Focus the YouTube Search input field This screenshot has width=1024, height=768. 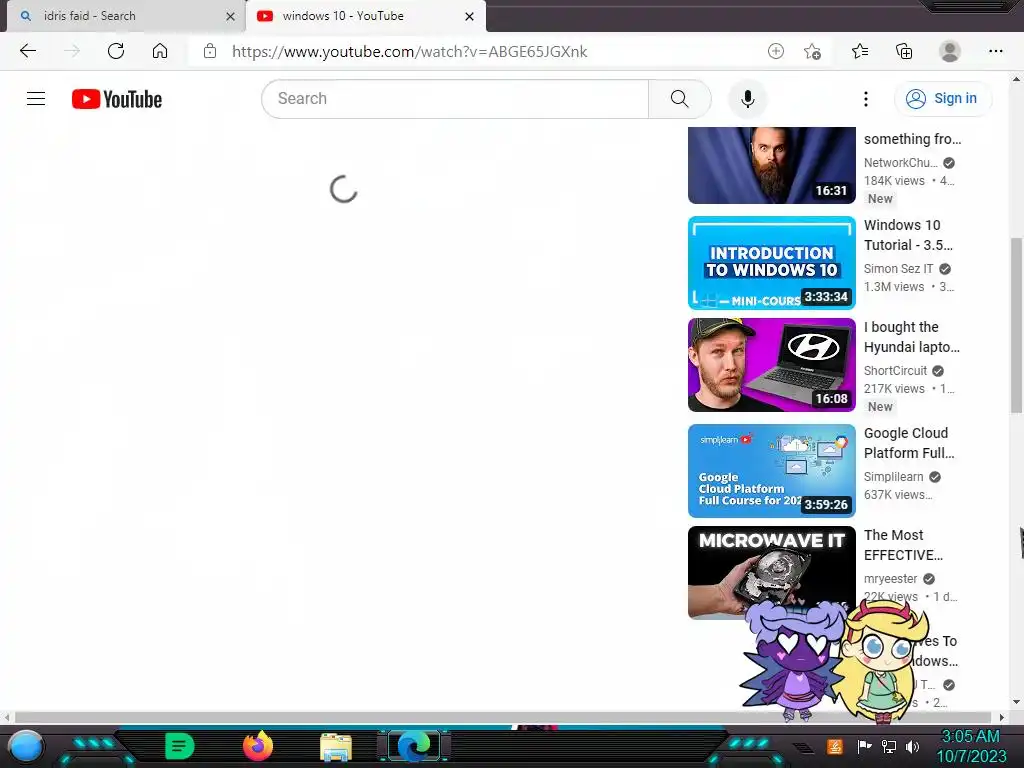pos(455,99)
